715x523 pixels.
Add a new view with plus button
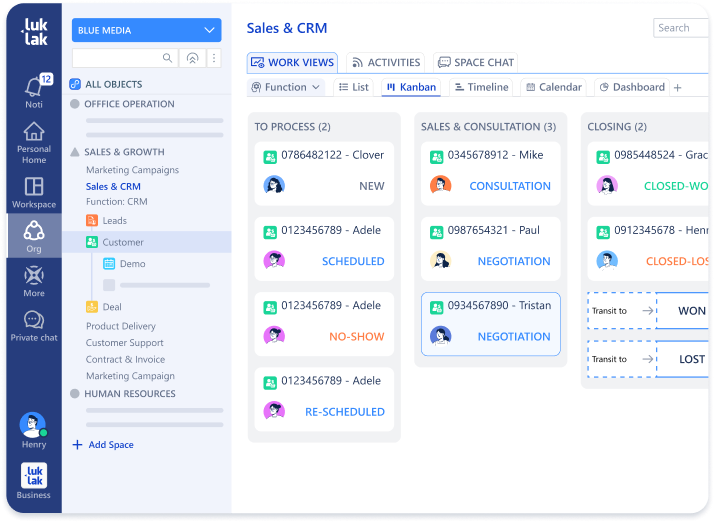677,88
